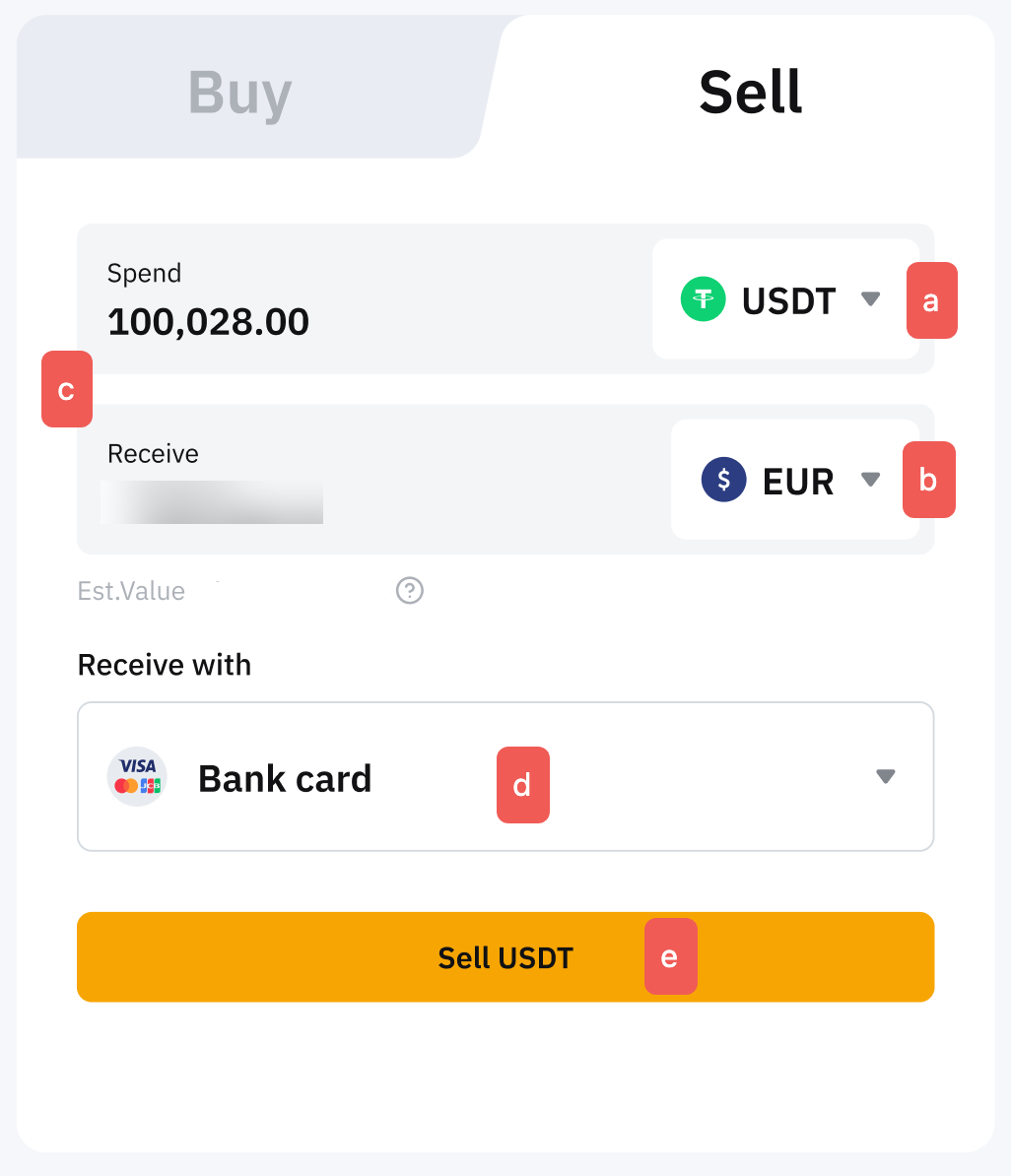This screenshot has height=1176, width=1011.
Task: Click the Bank card payment method text
Action: (x=285, y=779)
